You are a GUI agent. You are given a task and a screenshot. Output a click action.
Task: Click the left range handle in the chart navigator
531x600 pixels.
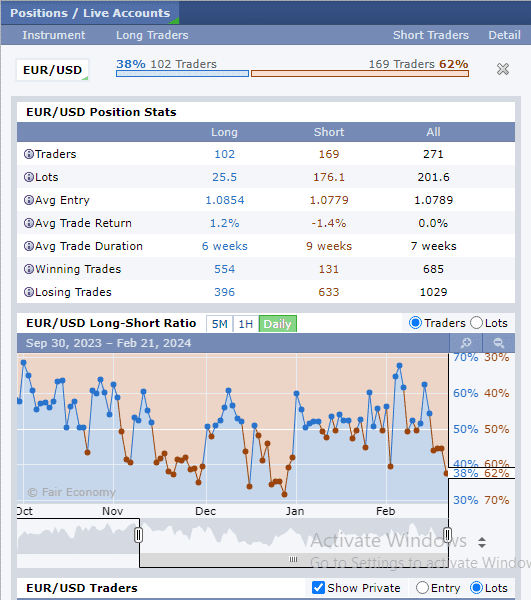click(138, 535)
